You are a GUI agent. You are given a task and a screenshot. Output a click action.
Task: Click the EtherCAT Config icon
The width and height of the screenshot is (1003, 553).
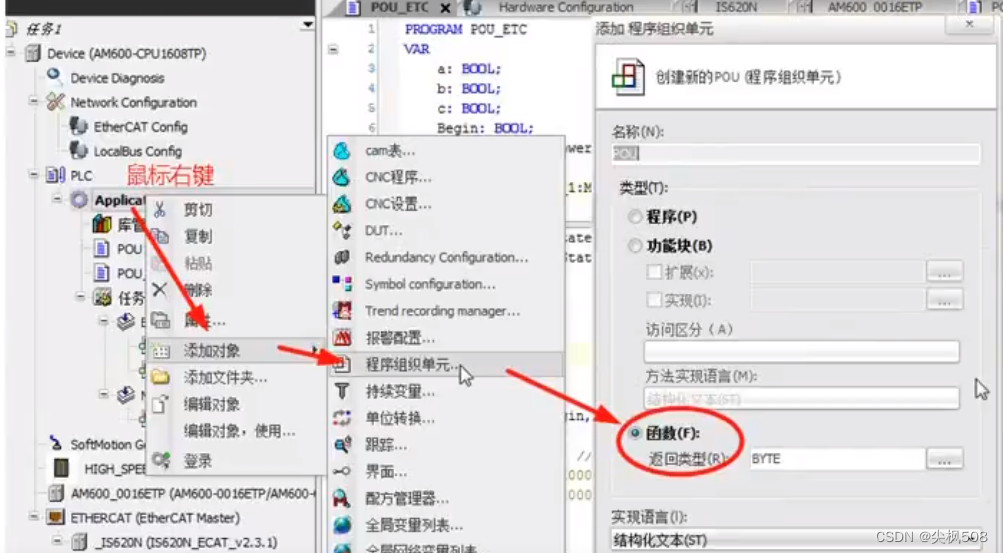pyautogui.click(x=79, y=126)
